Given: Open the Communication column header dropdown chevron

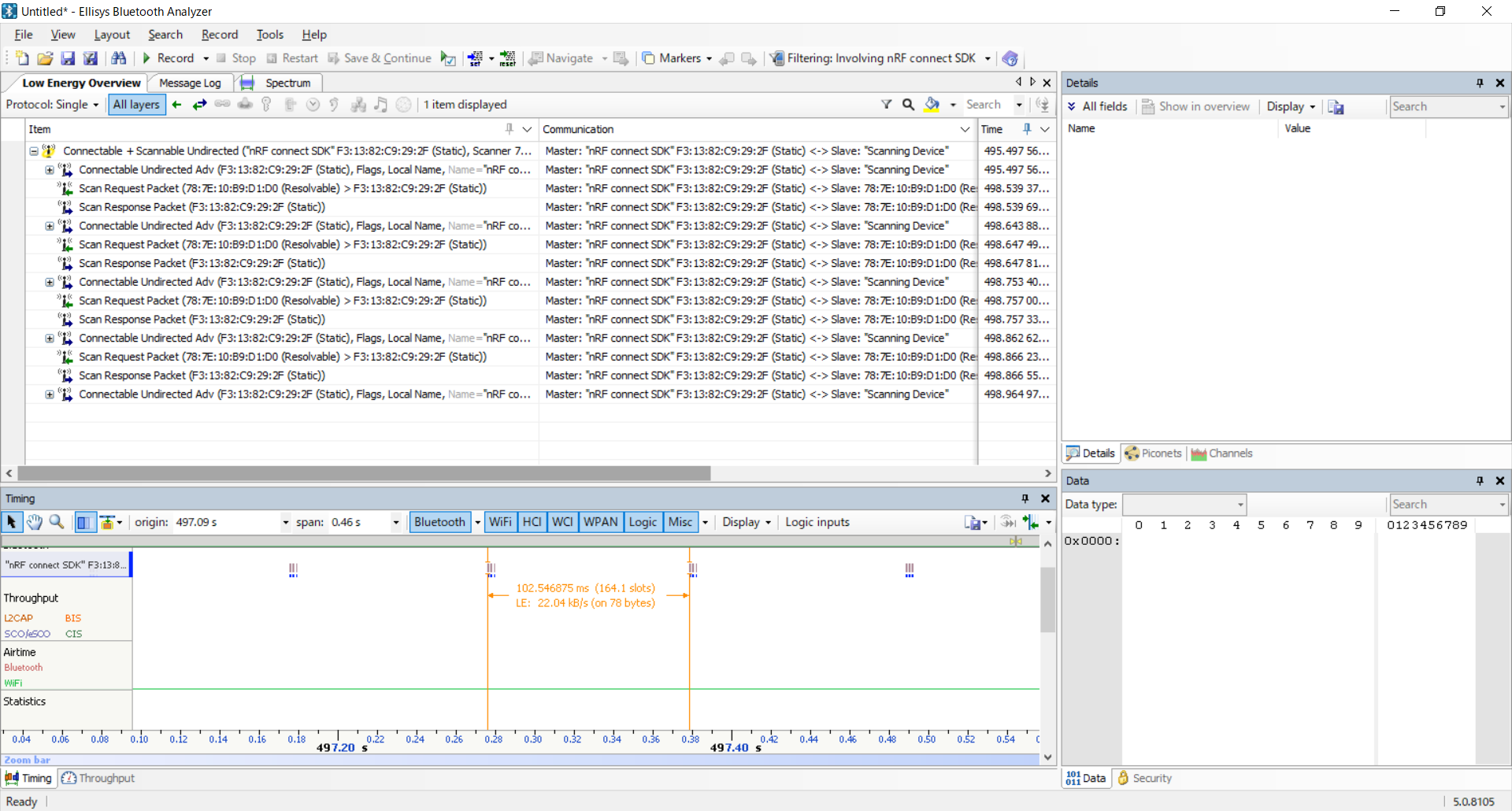Looking at the screenshot, I should [965, 129].
